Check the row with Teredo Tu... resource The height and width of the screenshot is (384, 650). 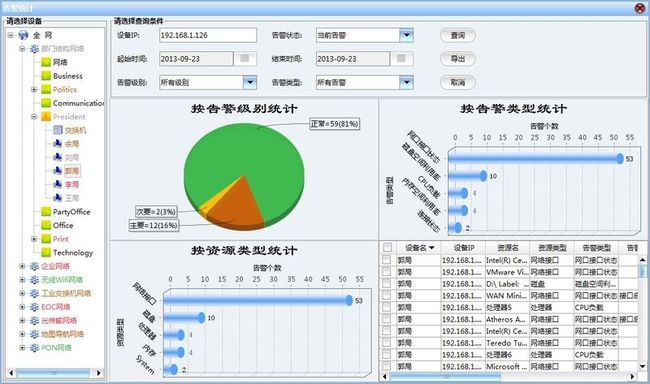coord(386,343)
